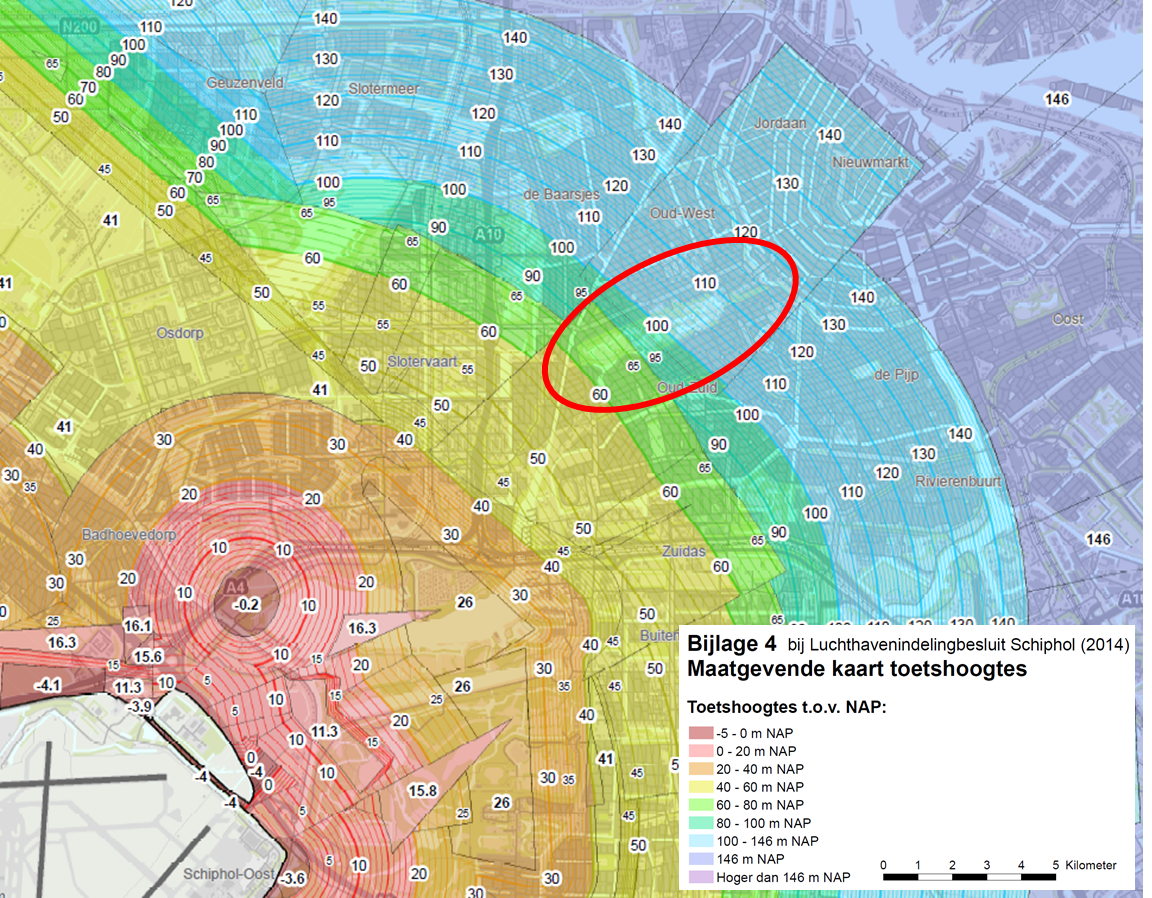1152x898 pixels.
Task: Click the de Baarsjes label
Action: [x=561, y=195]
